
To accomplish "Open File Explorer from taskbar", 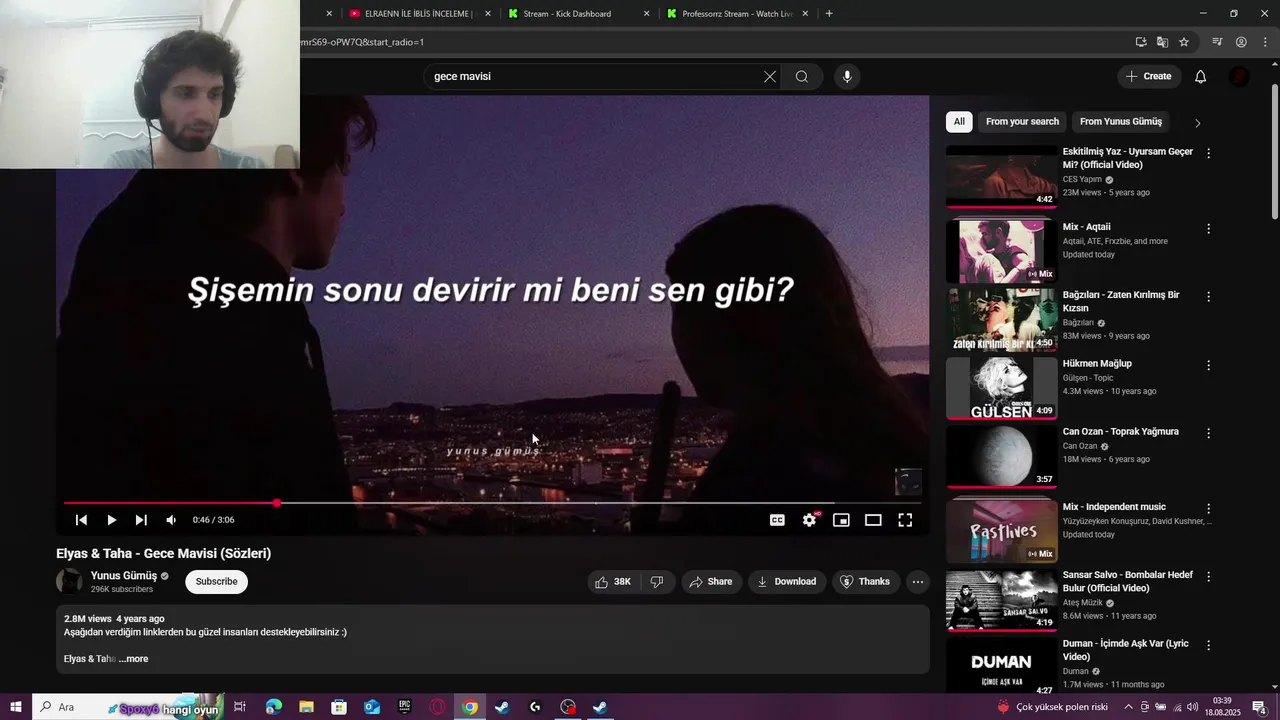I will [x=306, y=707].
